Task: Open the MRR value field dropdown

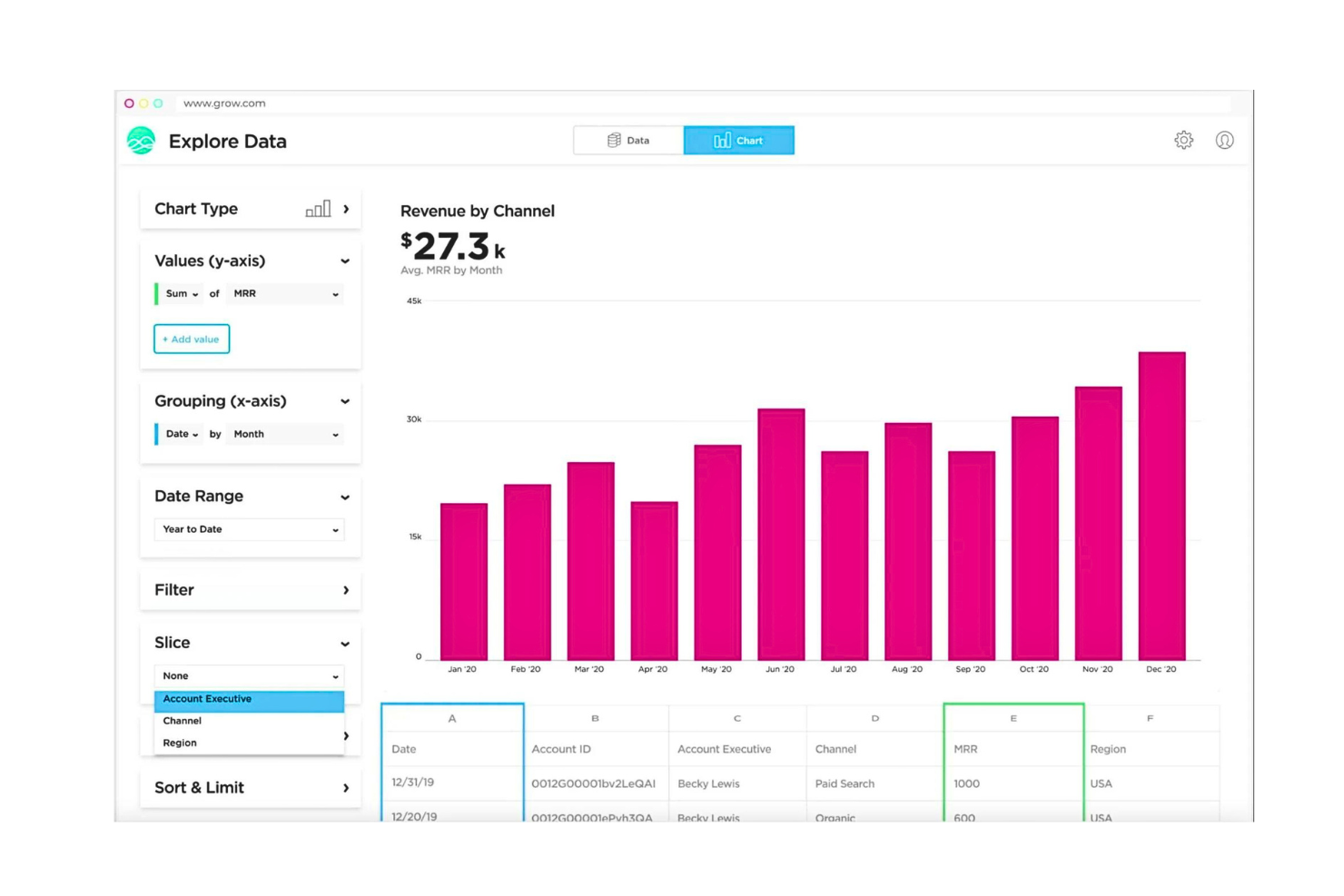Action: click(x=286, y=294)
